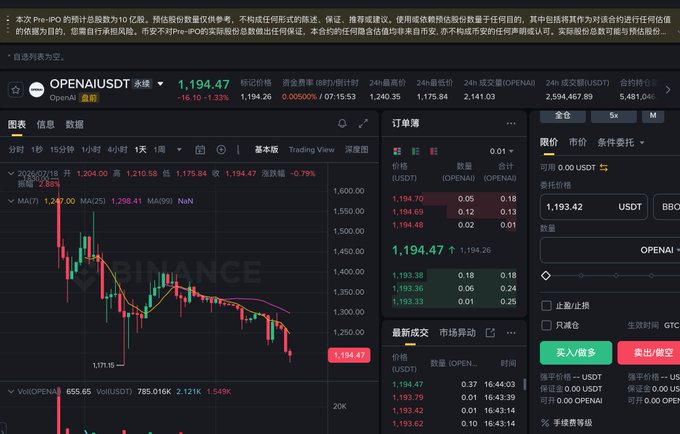The width and height of the screenshot is (680, 434).
Task: Show both bids and asks order book view
Action: (x=397, y=151)
